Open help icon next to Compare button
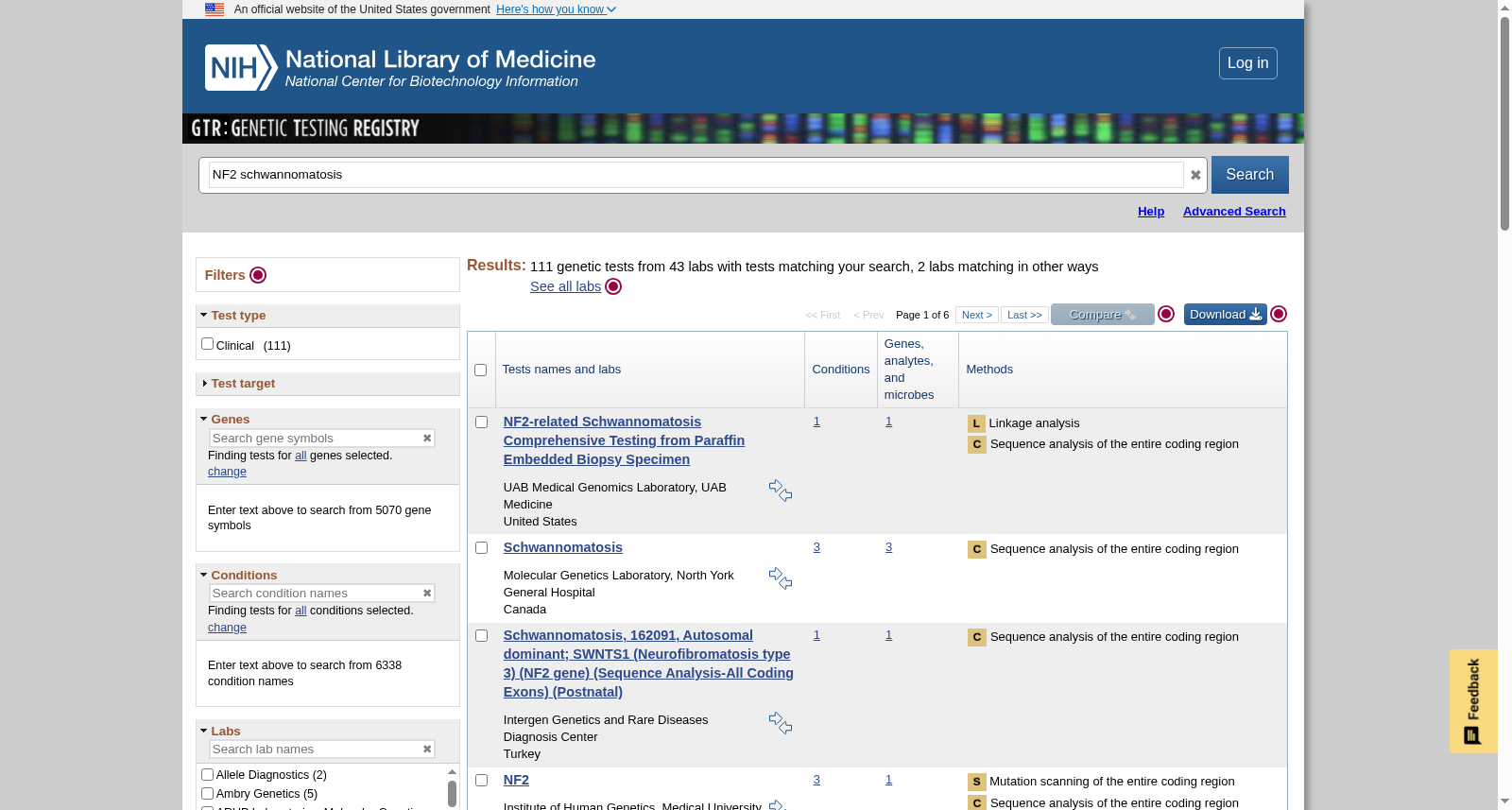Screen dimensions: 1512x810 coord(1166,314)
